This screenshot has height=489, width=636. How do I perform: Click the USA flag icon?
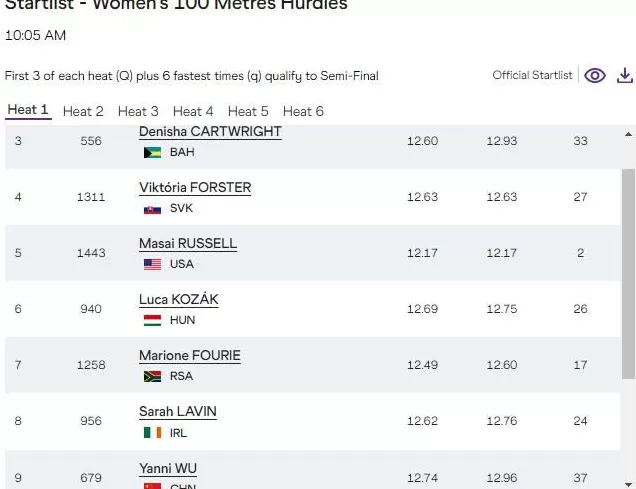pos(153,265)
